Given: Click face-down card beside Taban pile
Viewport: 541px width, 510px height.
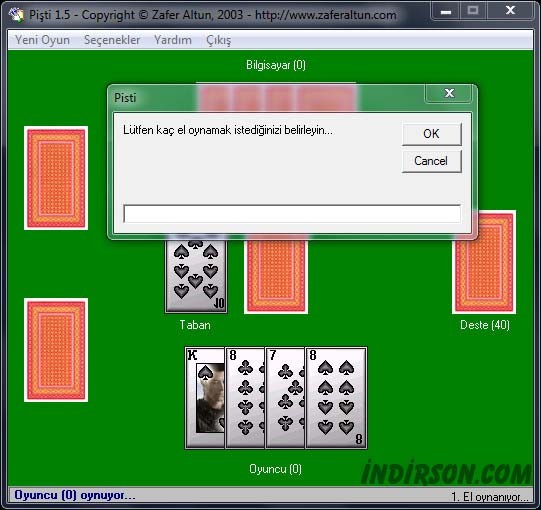Looking at the screenshot, I should [276, 276].
